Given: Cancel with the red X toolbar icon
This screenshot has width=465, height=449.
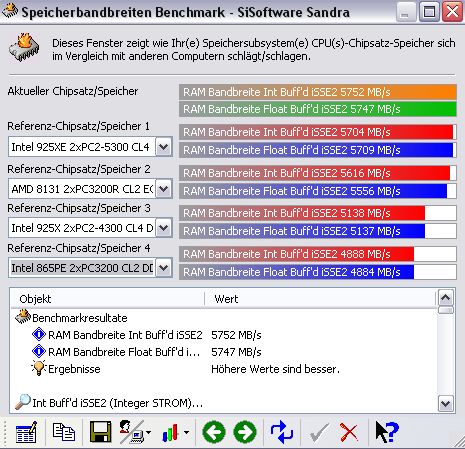Looking at the screenshot, I should [349, 433].
